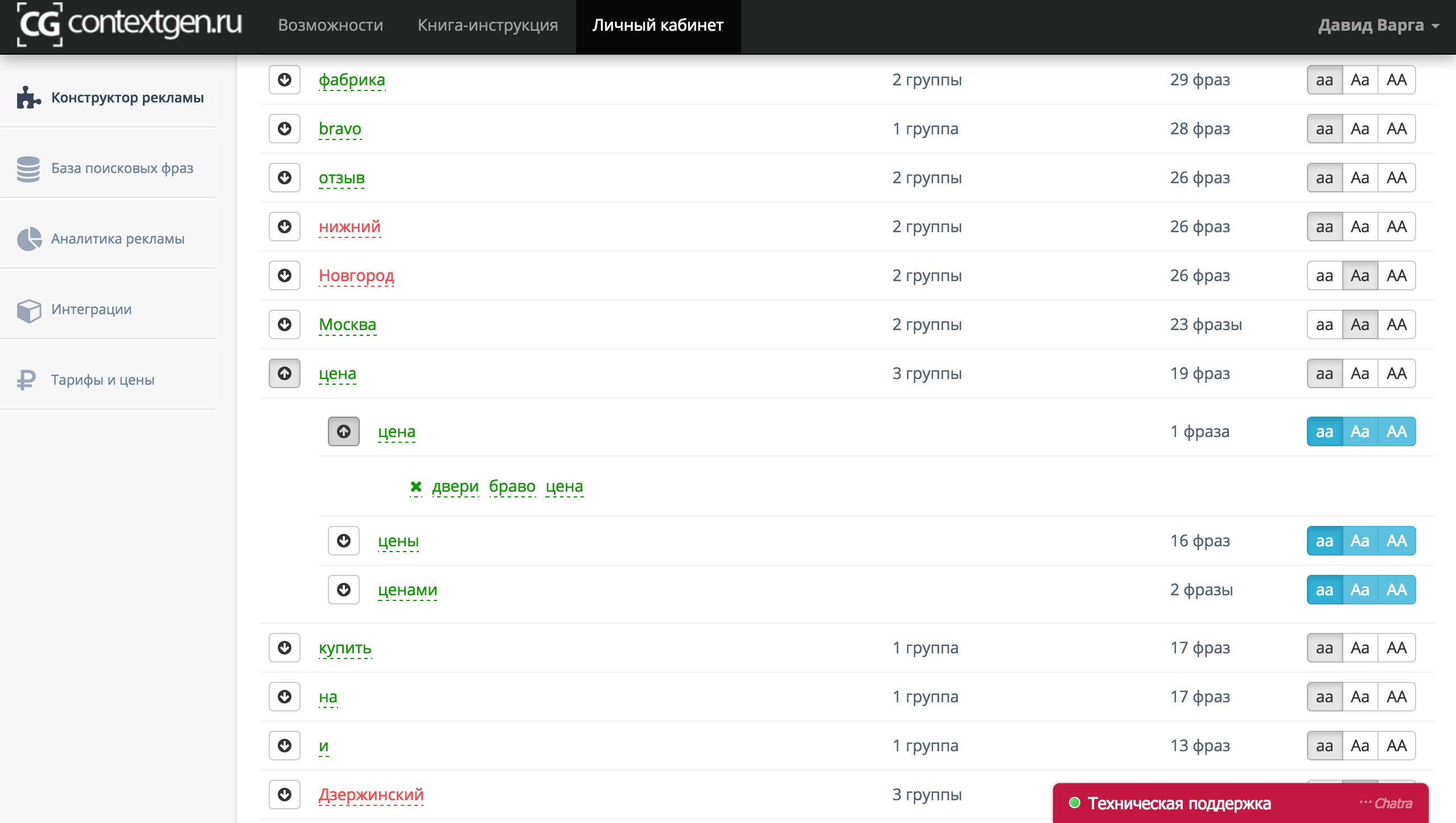Click the pie chart icon for Аналитика рекламы
This screenshot has width=1456, height=823.
coord(29,239)
